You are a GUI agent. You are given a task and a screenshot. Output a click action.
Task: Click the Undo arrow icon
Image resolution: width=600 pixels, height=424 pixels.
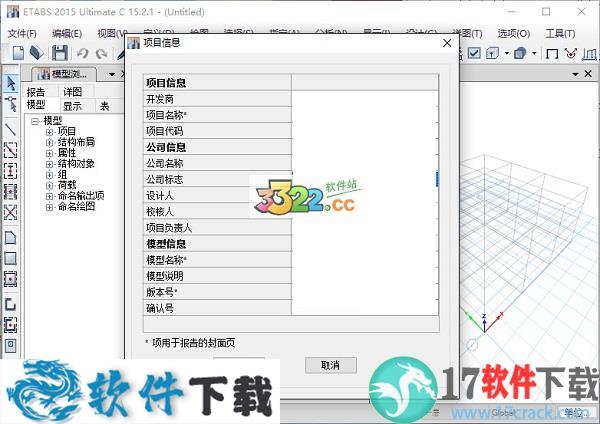pyautogui.click(x=83, y=53)
